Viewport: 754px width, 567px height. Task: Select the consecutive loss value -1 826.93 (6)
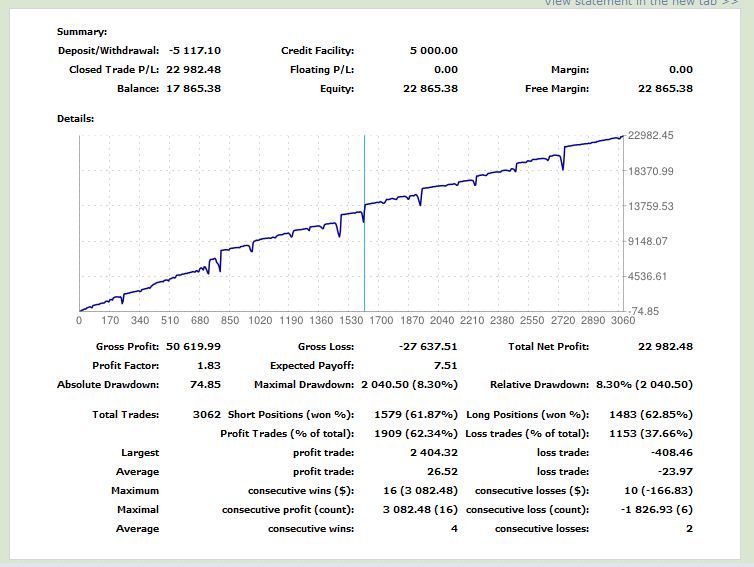click(657, 510)
